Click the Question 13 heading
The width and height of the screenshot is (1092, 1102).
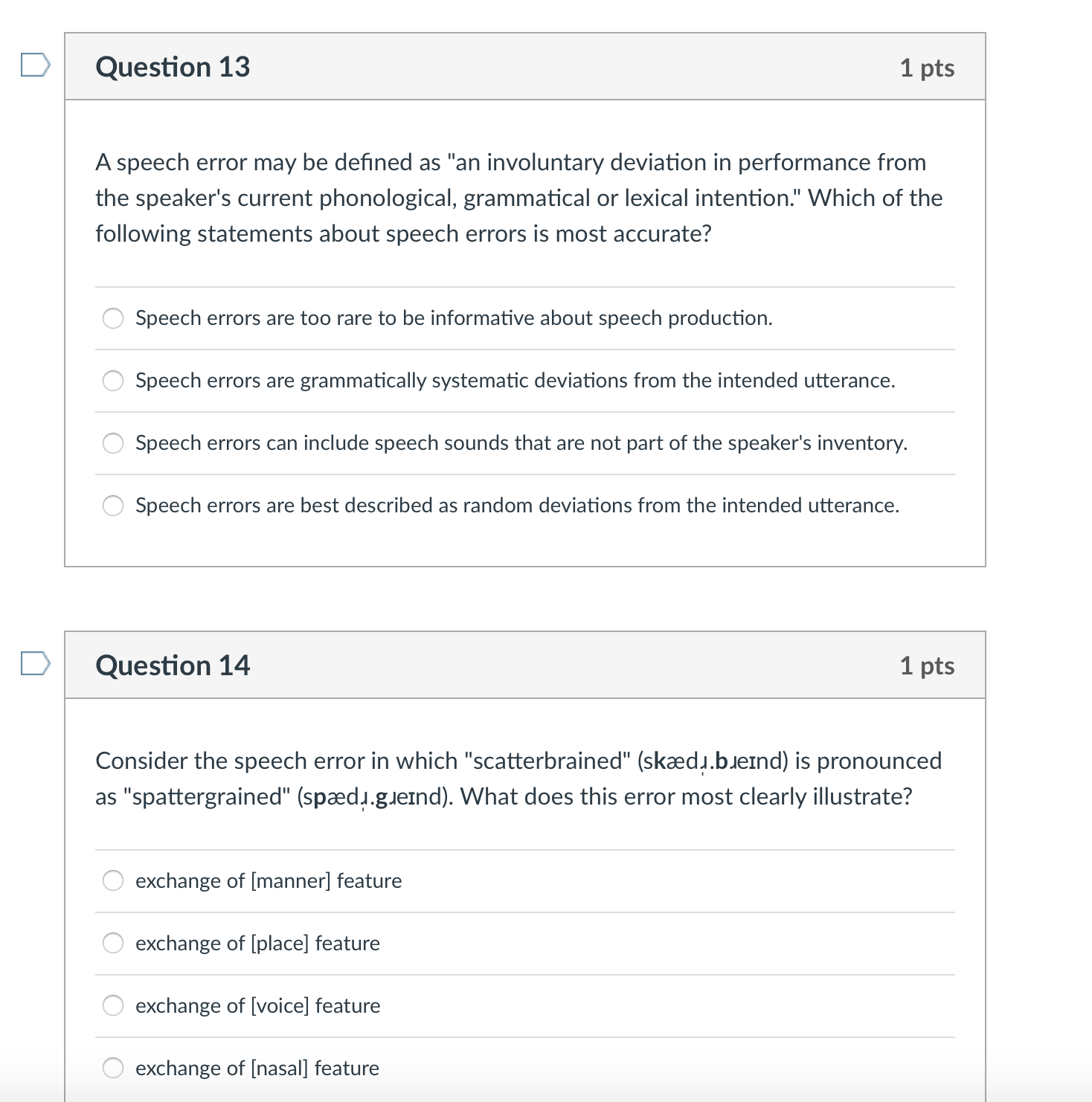173,67
